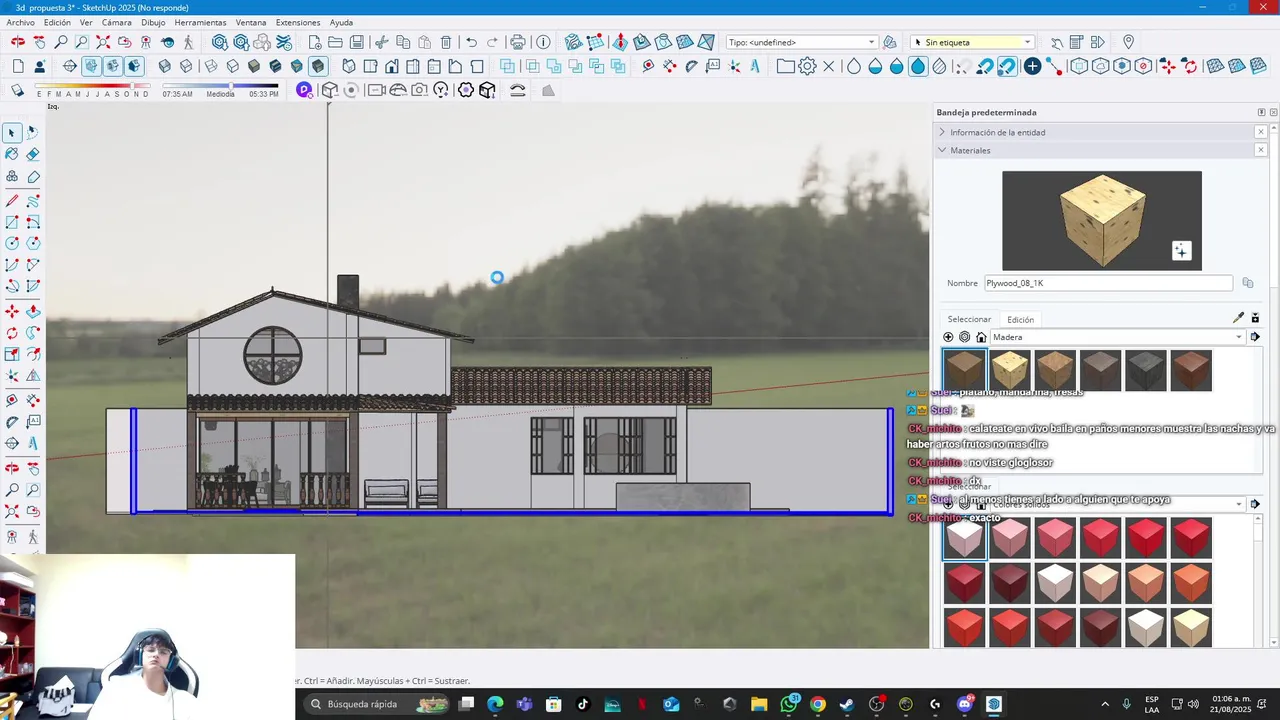Open the Extensiones menu
The image size is (1280, 720).
[298, 22]
